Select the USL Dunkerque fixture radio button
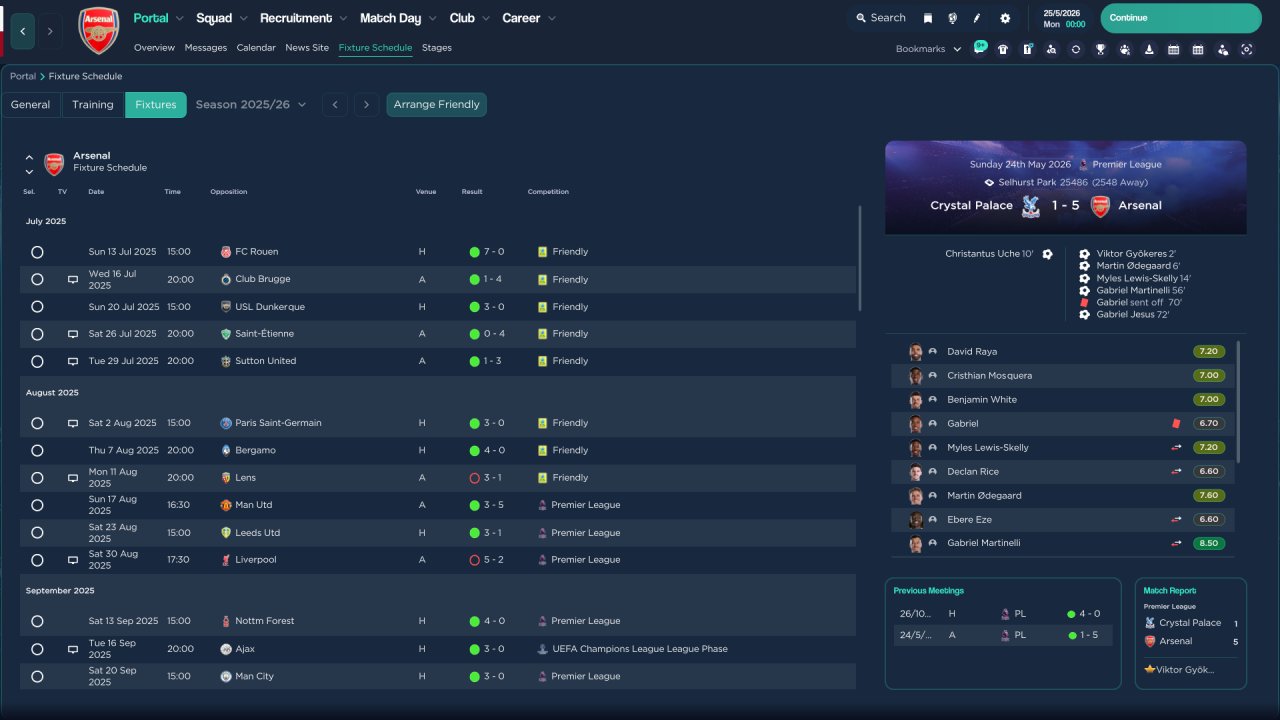 pyautogui.click(x=37, y=307)
